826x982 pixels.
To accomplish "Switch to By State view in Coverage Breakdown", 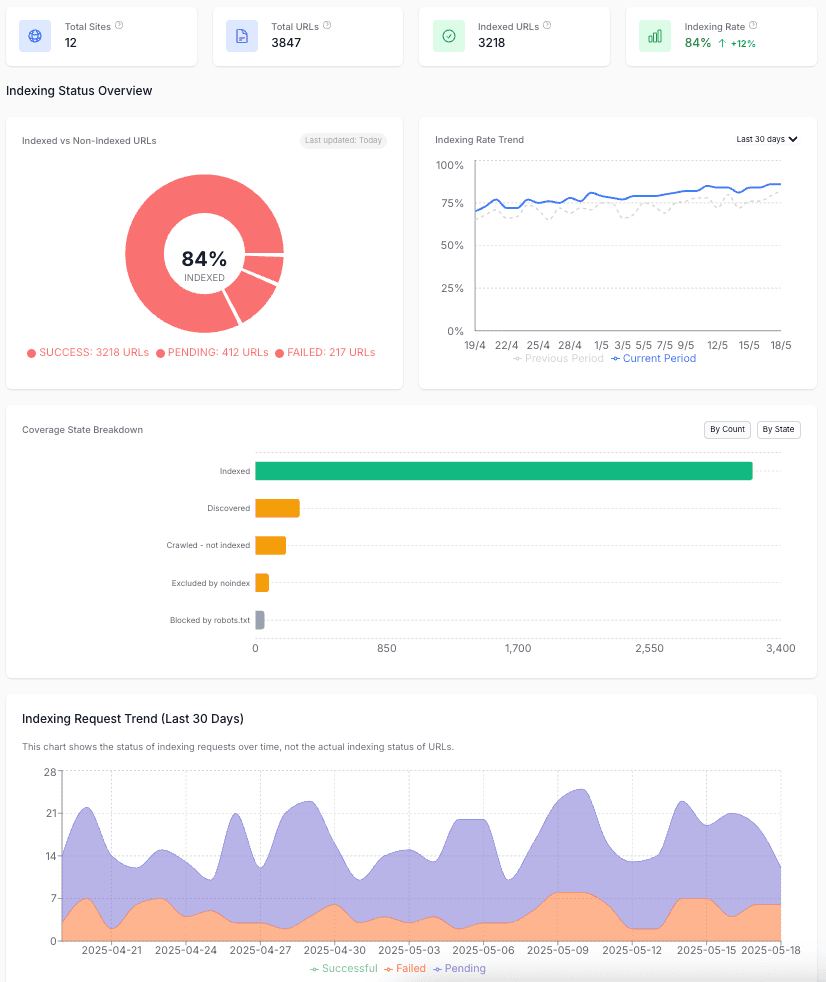I will click(x=778, y=429).
